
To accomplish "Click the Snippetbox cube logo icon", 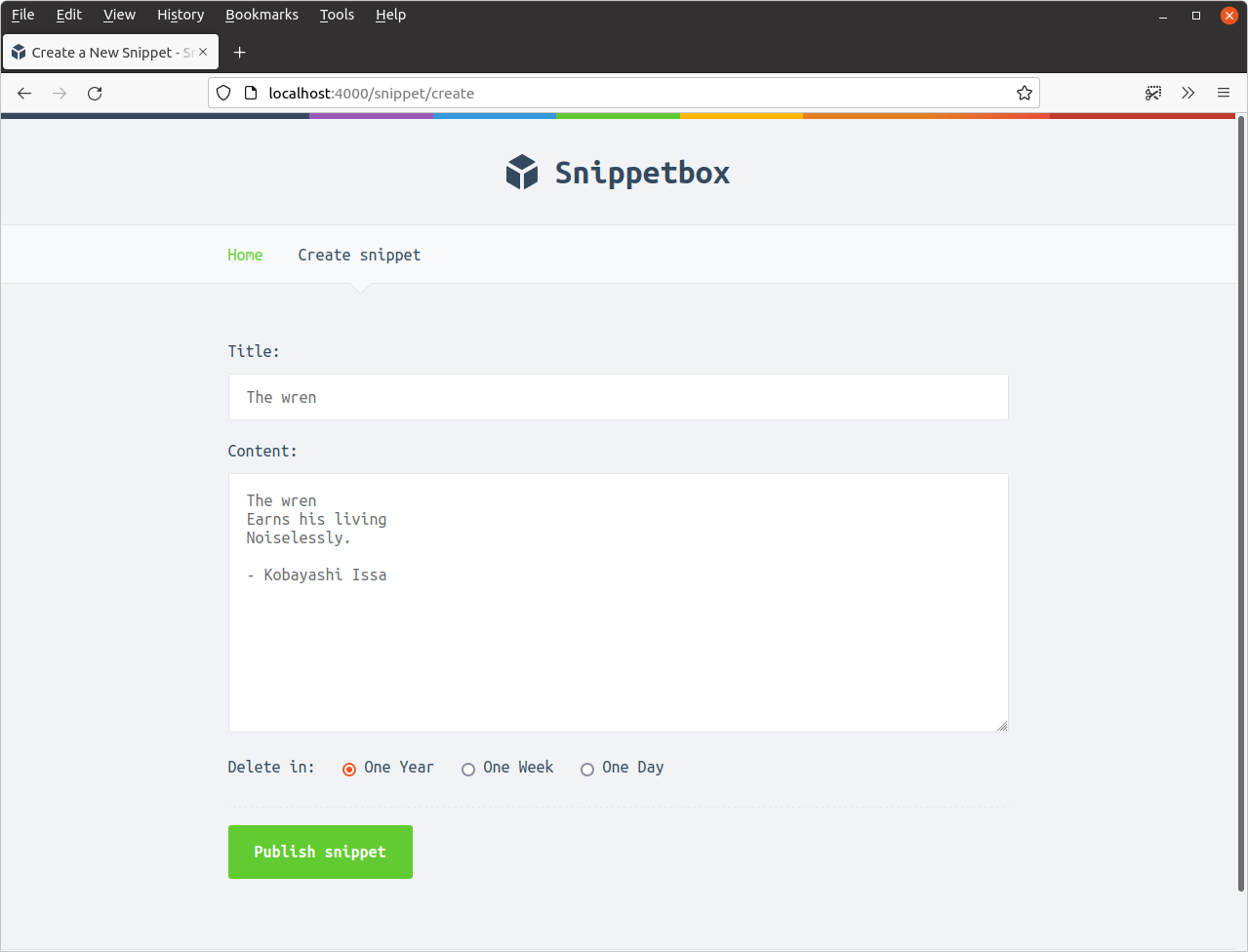I will pyautogui.click(x=522, y=173).
